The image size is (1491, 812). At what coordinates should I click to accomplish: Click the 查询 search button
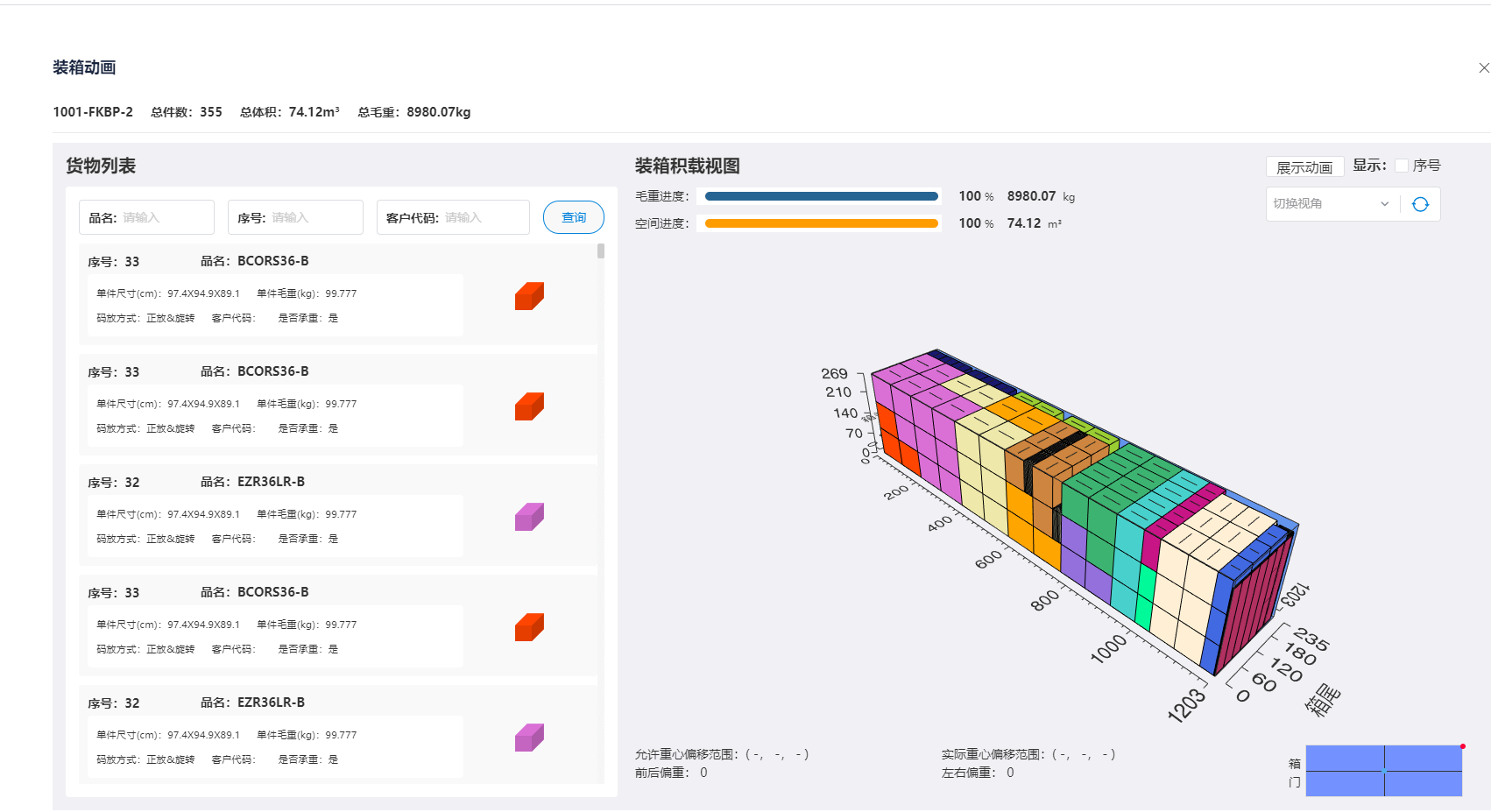pos(574,217)
